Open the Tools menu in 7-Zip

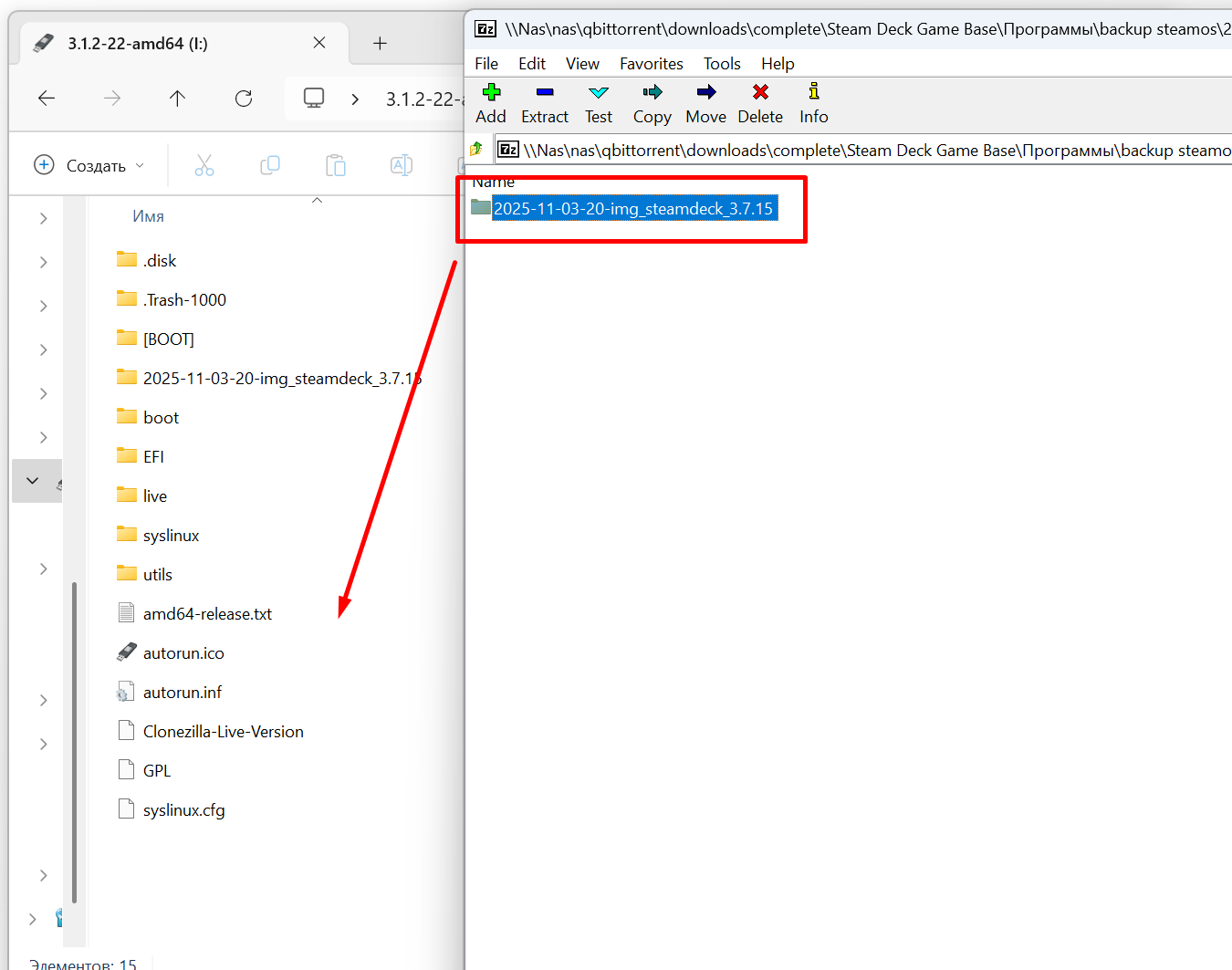[721, 64]
